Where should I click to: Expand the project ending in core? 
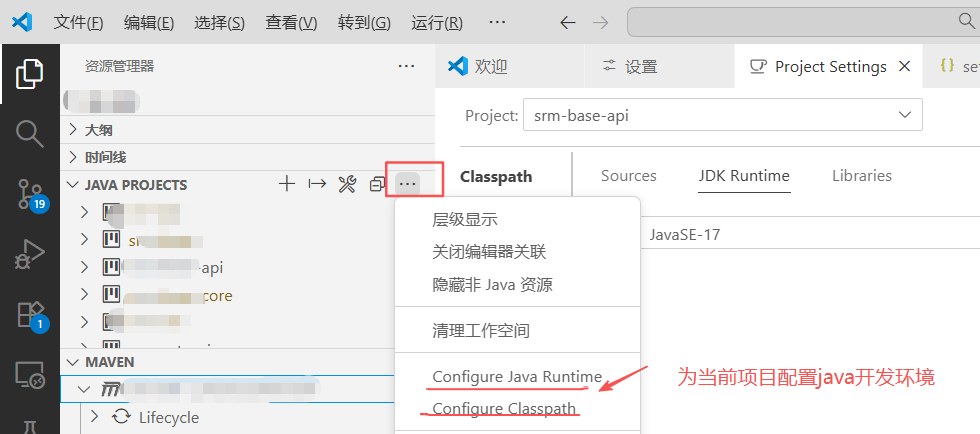[85, 295]
